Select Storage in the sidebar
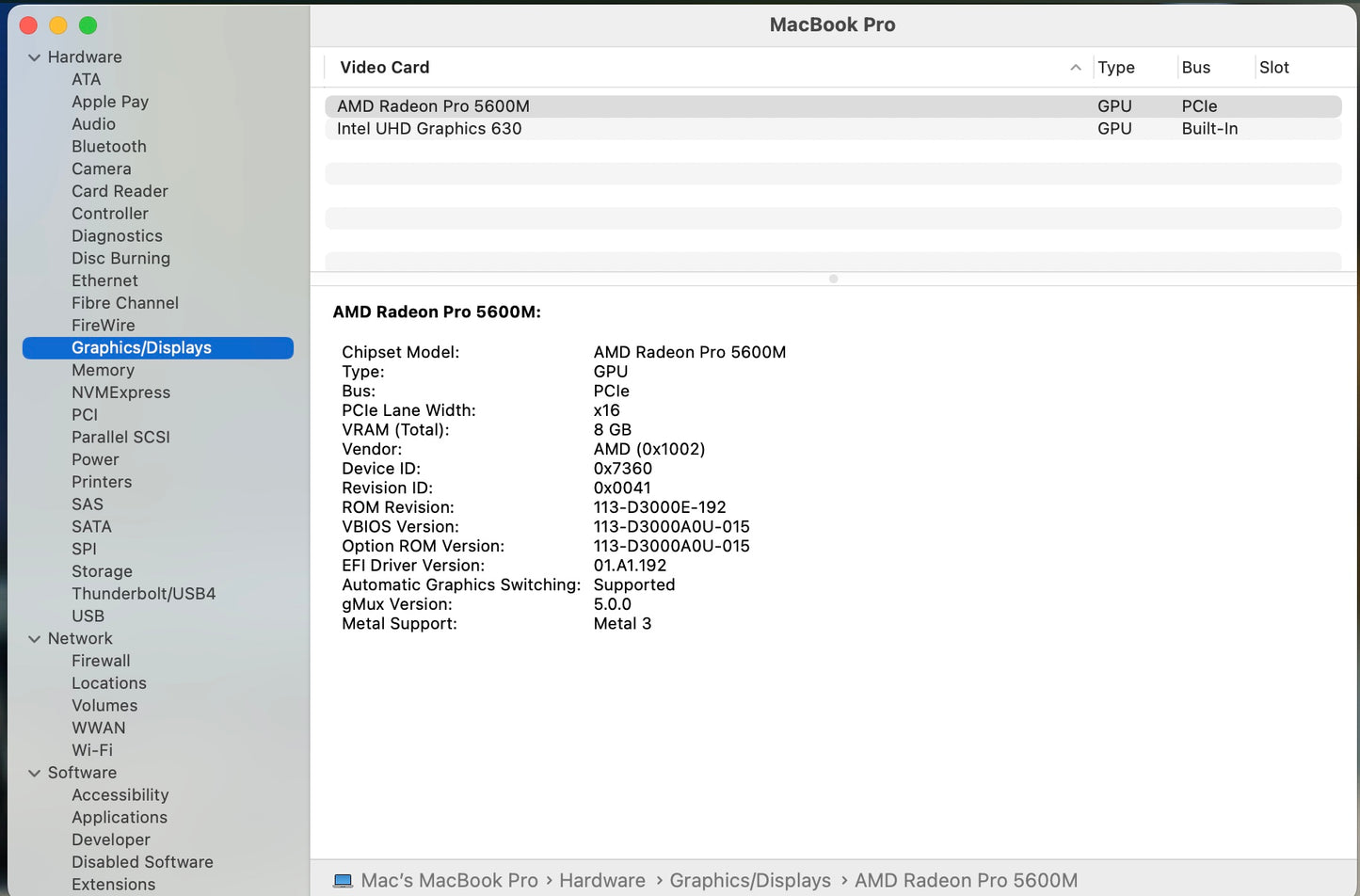1360x896 pixels. coord(102,571)
